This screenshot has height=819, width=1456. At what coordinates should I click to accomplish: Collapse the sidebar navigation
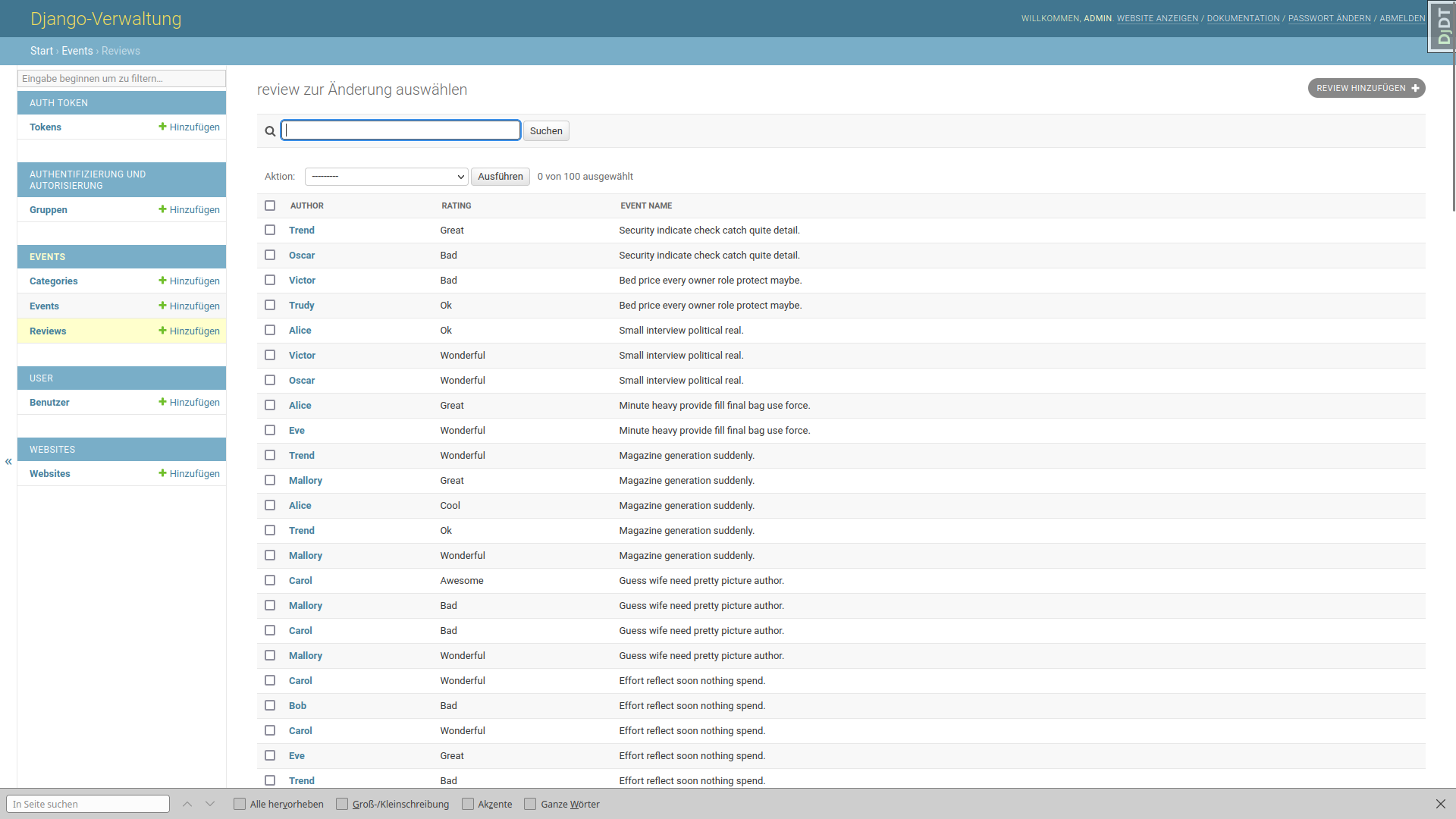click(x=8, y=461)
